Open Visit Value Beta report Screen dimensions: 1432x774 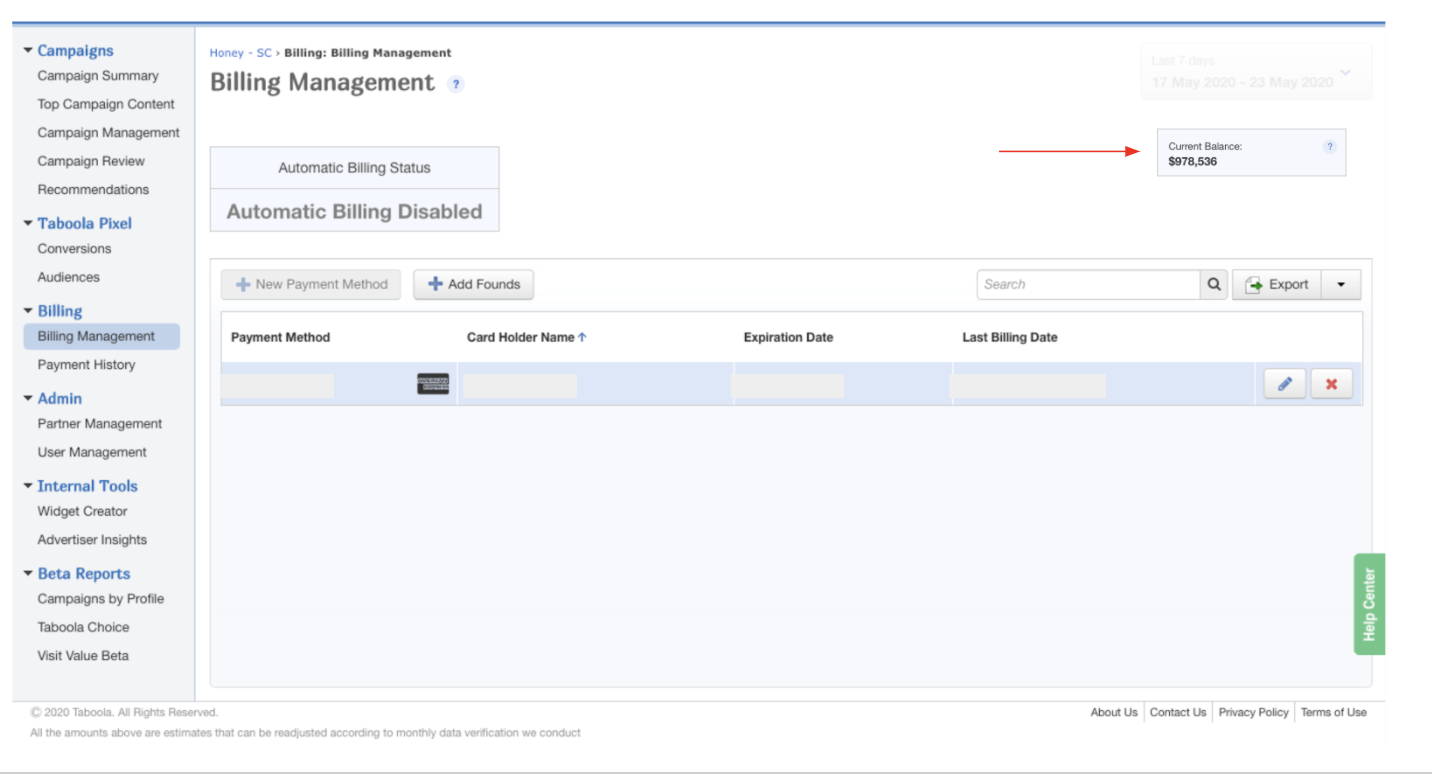pyautogui.click(x=83, y=656)
